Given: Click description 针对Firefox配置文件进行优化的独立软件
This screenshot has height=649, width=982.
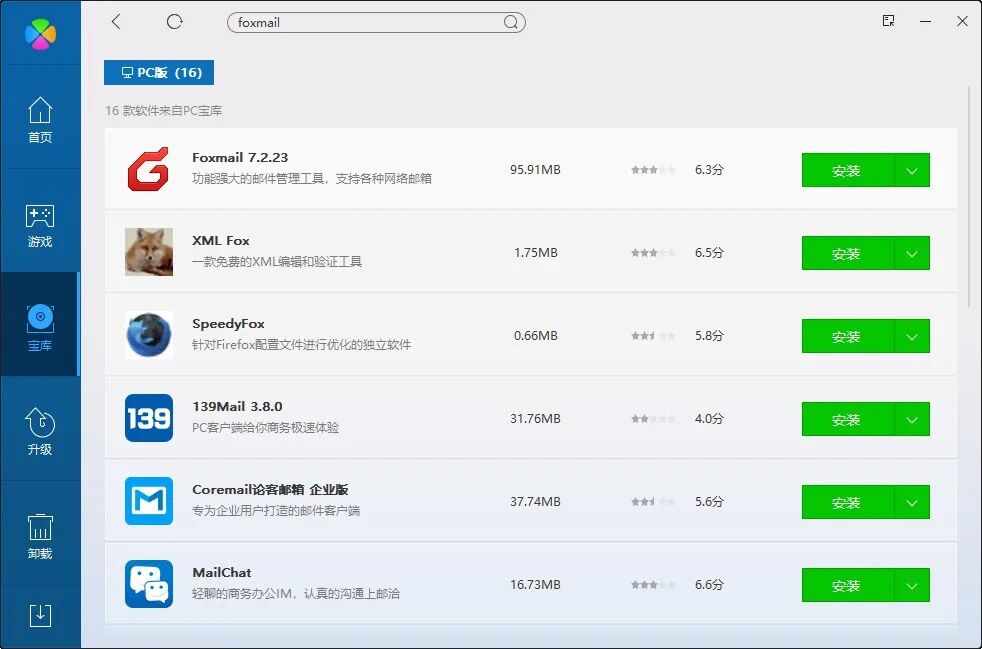Looking at the screenshot, I should (x=301, y=345).
